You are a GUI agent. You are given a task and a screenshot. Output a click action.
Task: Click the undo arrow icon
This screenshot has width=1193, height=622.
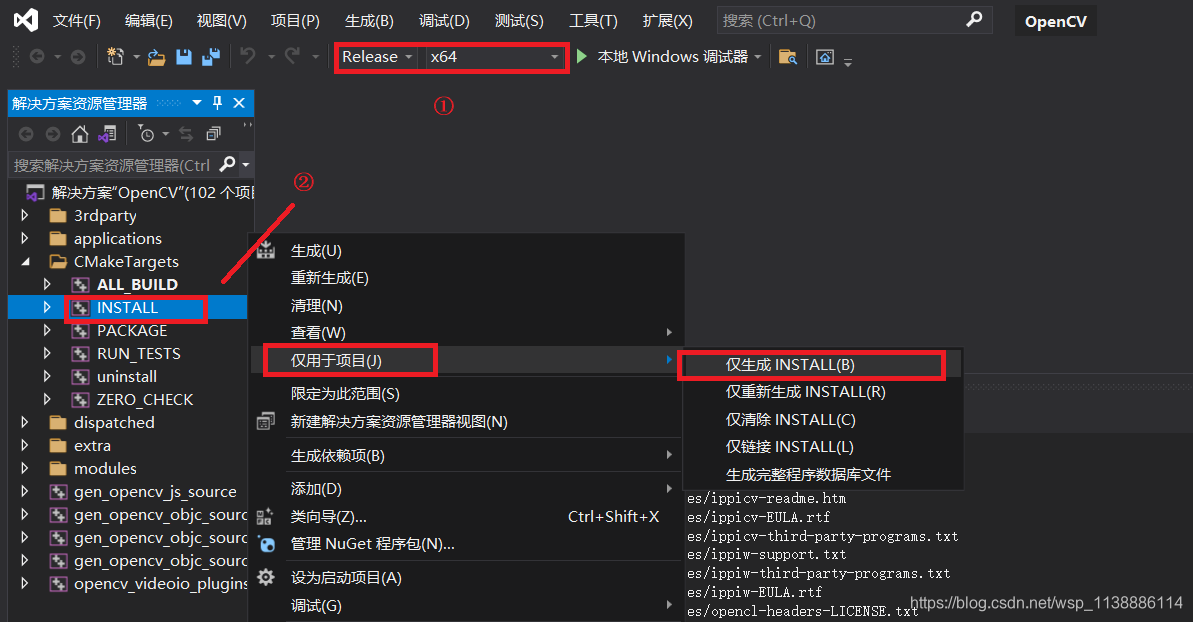pyautogui.click(x=248, y=56)
